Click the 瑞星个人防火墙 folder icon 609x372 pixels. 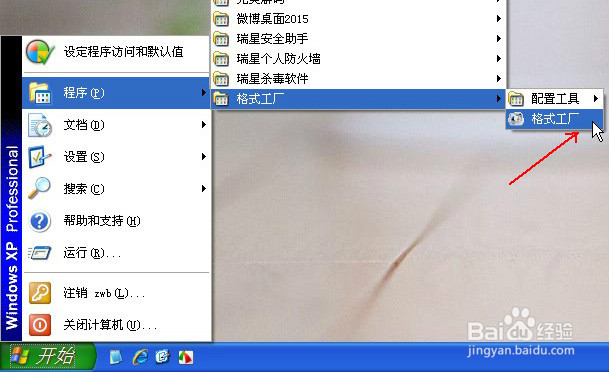(x=221, y=59)
